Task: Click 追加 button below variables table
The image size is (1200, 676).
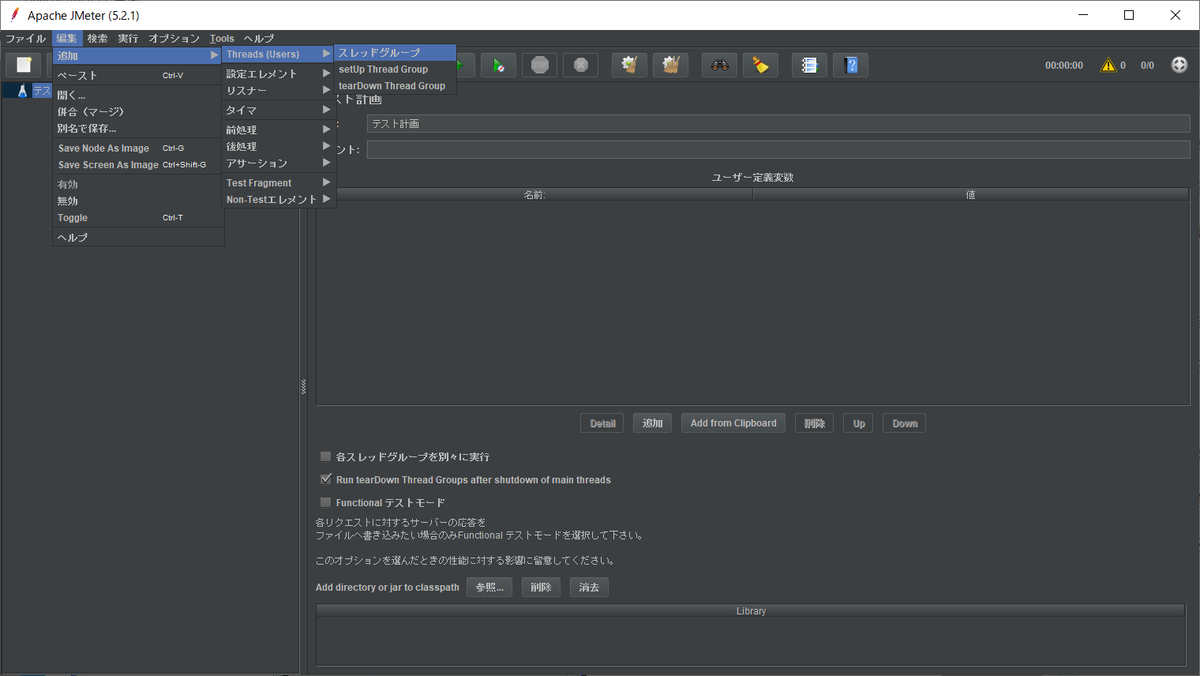Action: click(652, 423)
